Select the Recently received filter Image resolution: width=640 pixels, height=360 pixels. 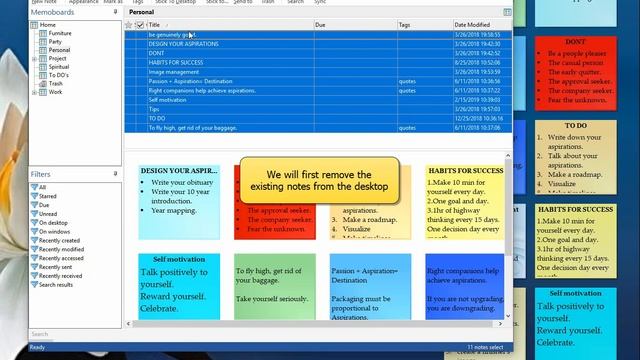[x=60, y=276]
